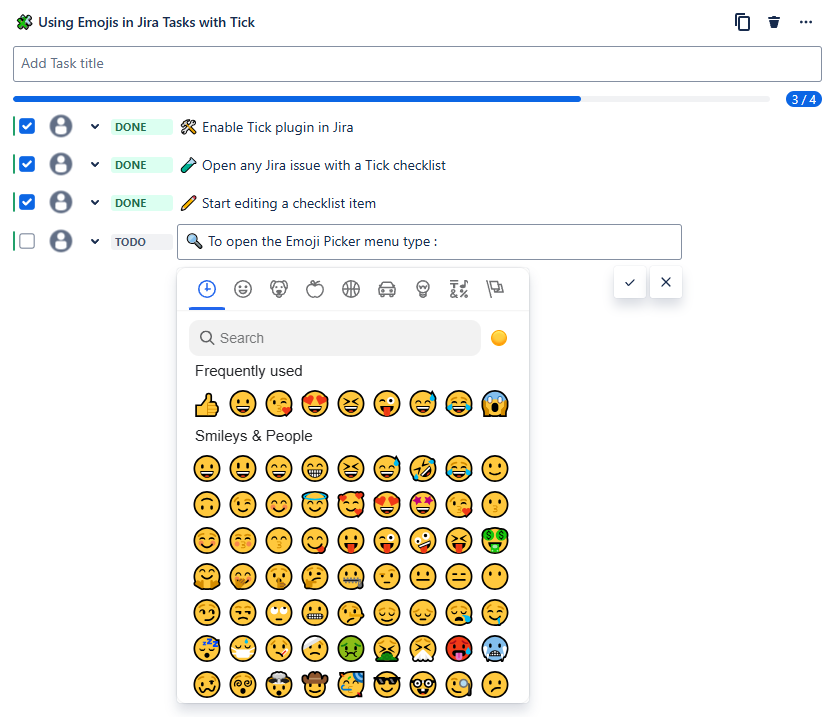Click 'Start editing a checklist item' text
832x717 pixels.
289,203
